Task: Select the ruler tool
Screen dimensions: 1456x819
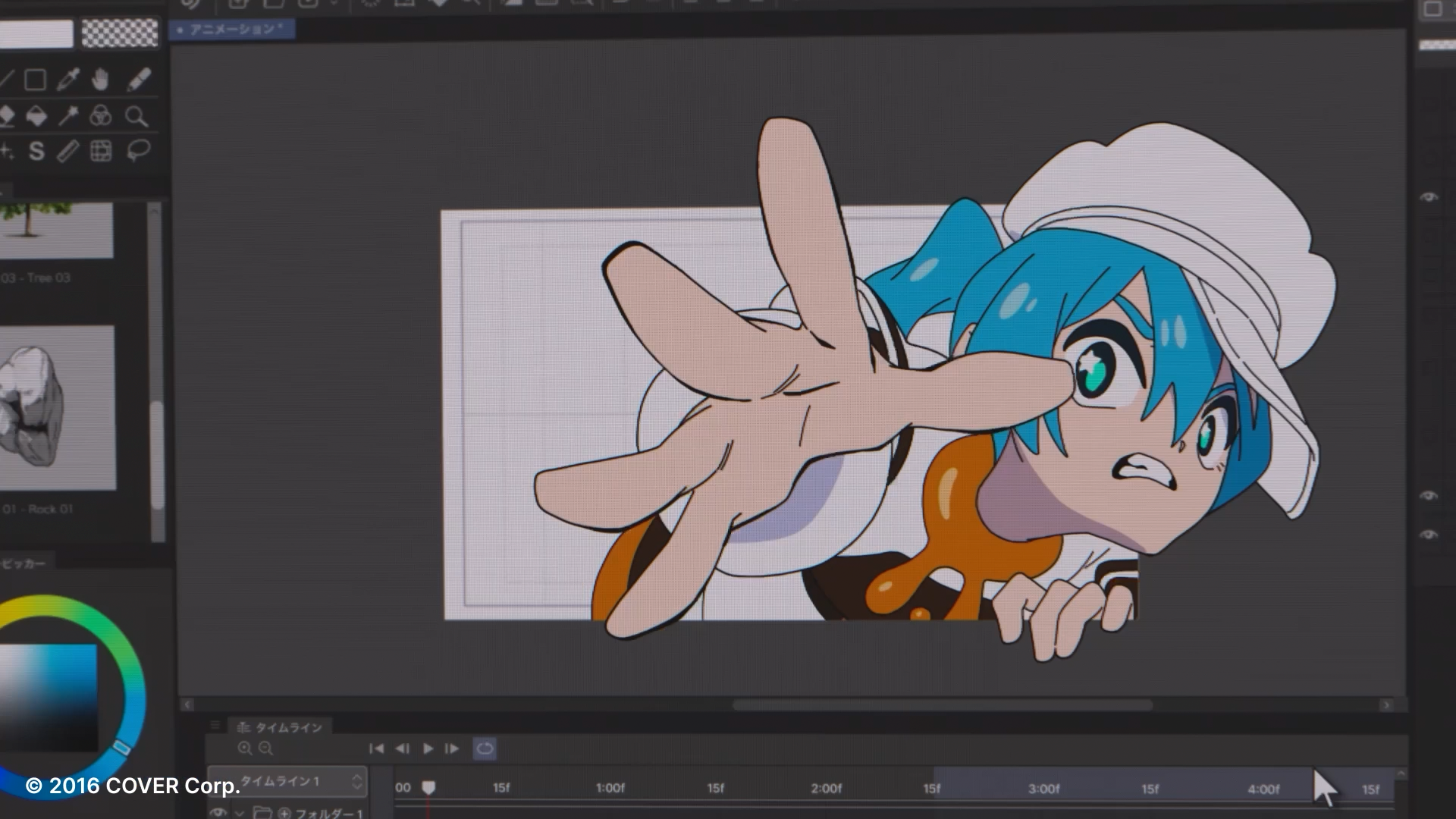Action: (x=67, y=151)
